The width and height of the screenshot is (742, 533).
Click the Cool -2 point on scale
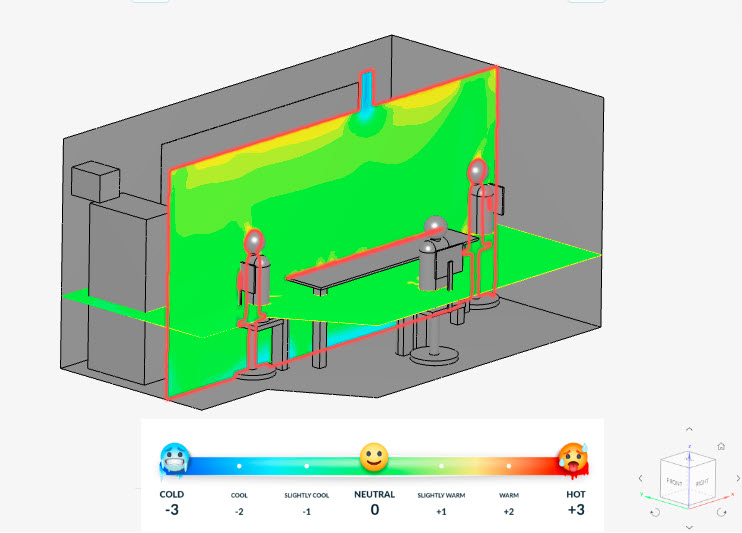tap(239, 466)
